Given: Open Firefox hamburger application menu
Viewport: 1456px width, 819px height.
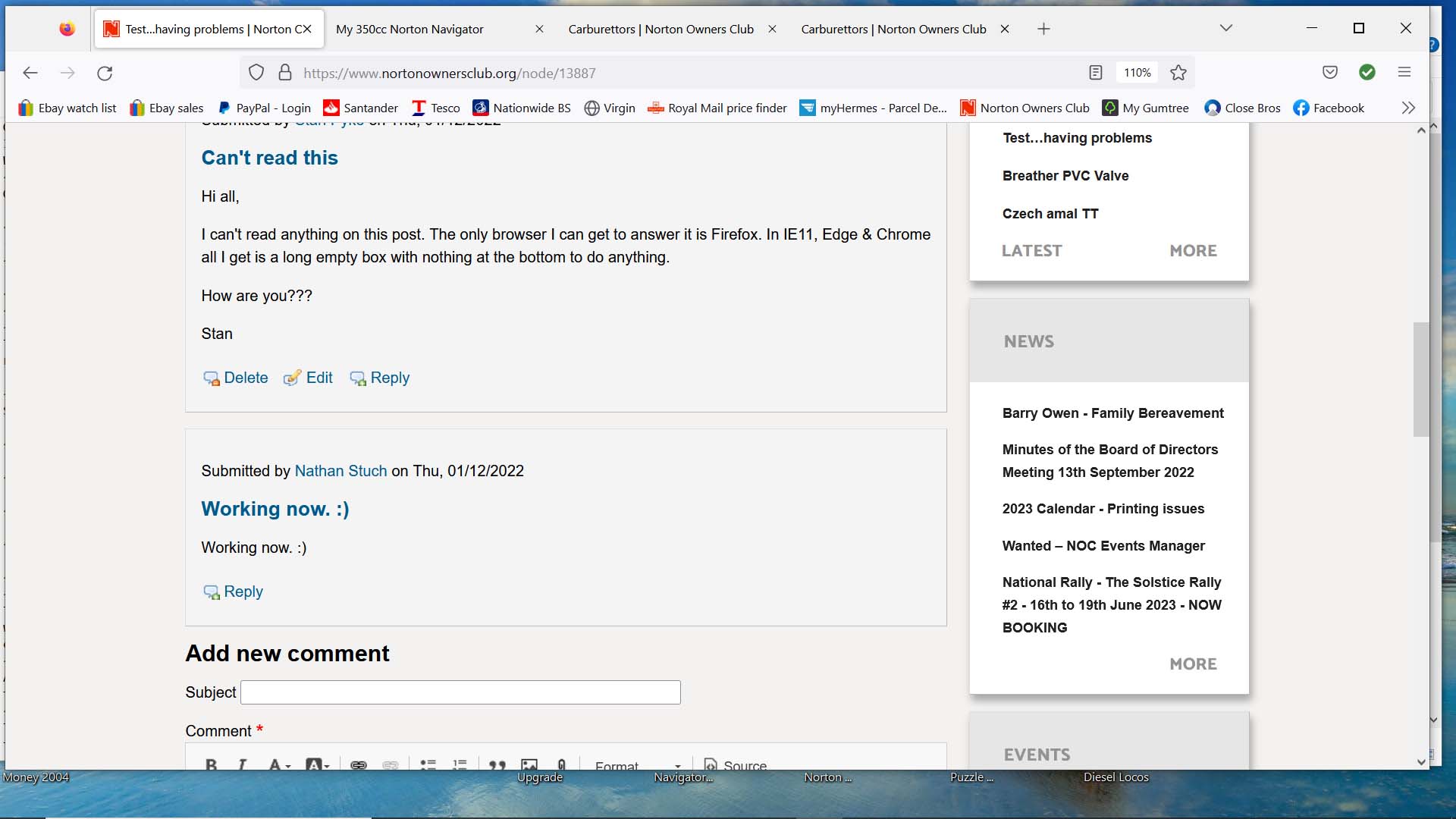Looking at the screenshot, I should pos(1404,72).
